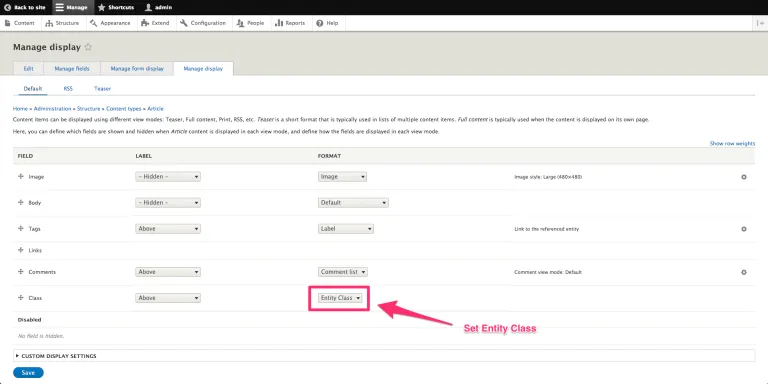Grab the Tags row drag handle
This screenshot has height=384, width=768.
coord(21,229)
